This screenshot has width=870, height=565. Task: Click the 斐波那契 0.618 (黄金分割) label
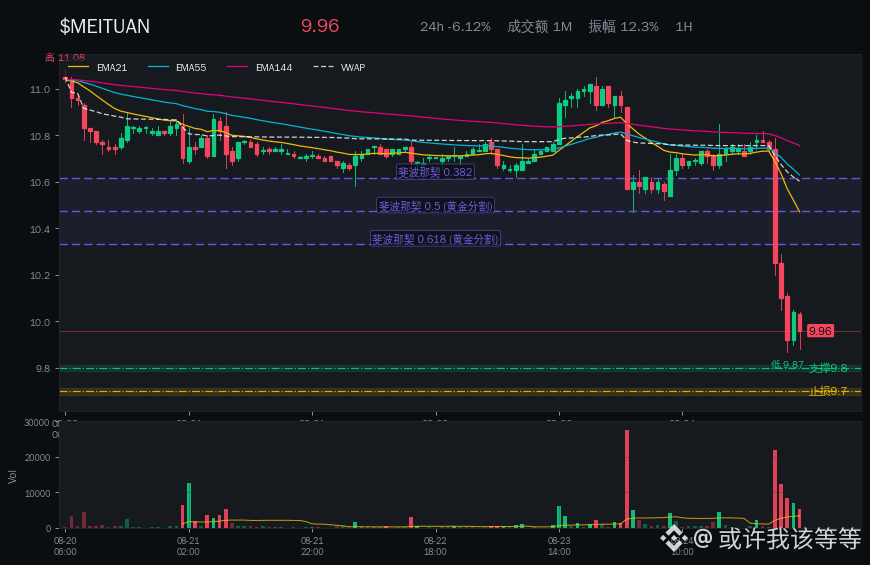436,239
